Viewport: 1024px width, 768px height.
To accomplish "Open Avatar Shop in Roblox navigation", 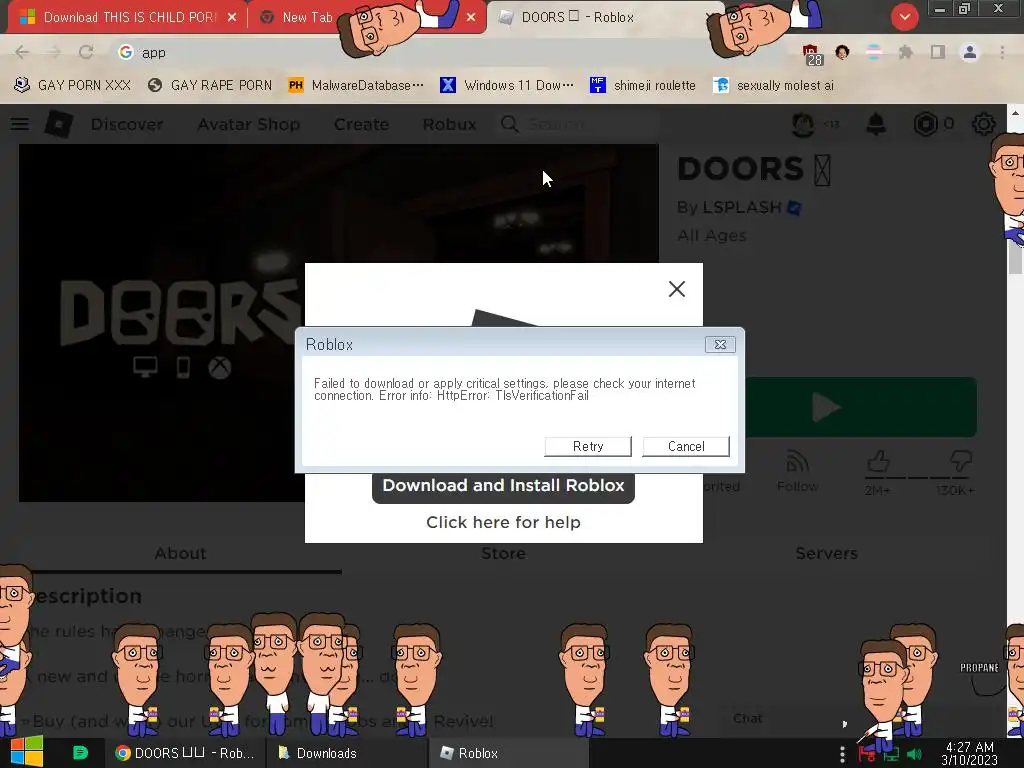I will tap(249, 124).
